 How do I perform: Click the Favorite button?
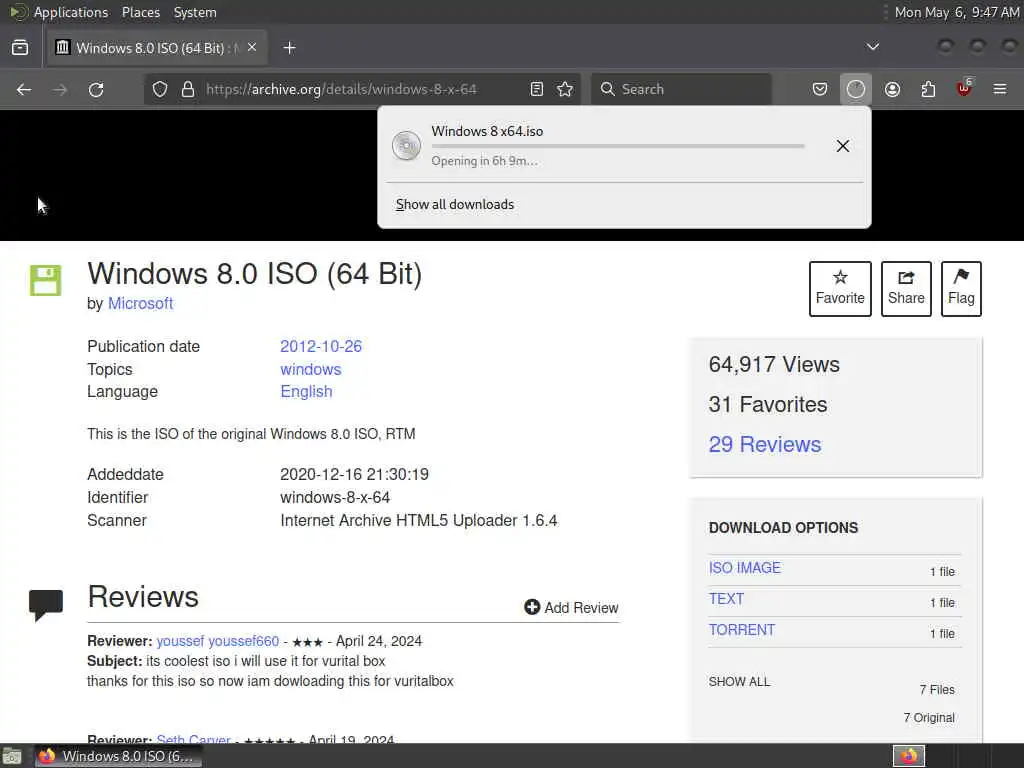click(x=840, y=289)
